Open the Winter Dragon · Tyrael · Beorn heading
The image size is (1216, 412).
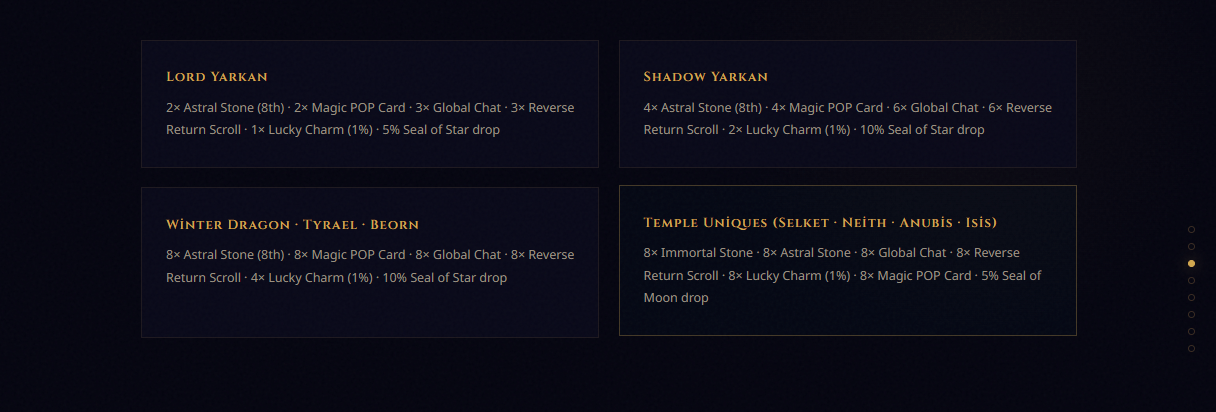coord(292,224)
